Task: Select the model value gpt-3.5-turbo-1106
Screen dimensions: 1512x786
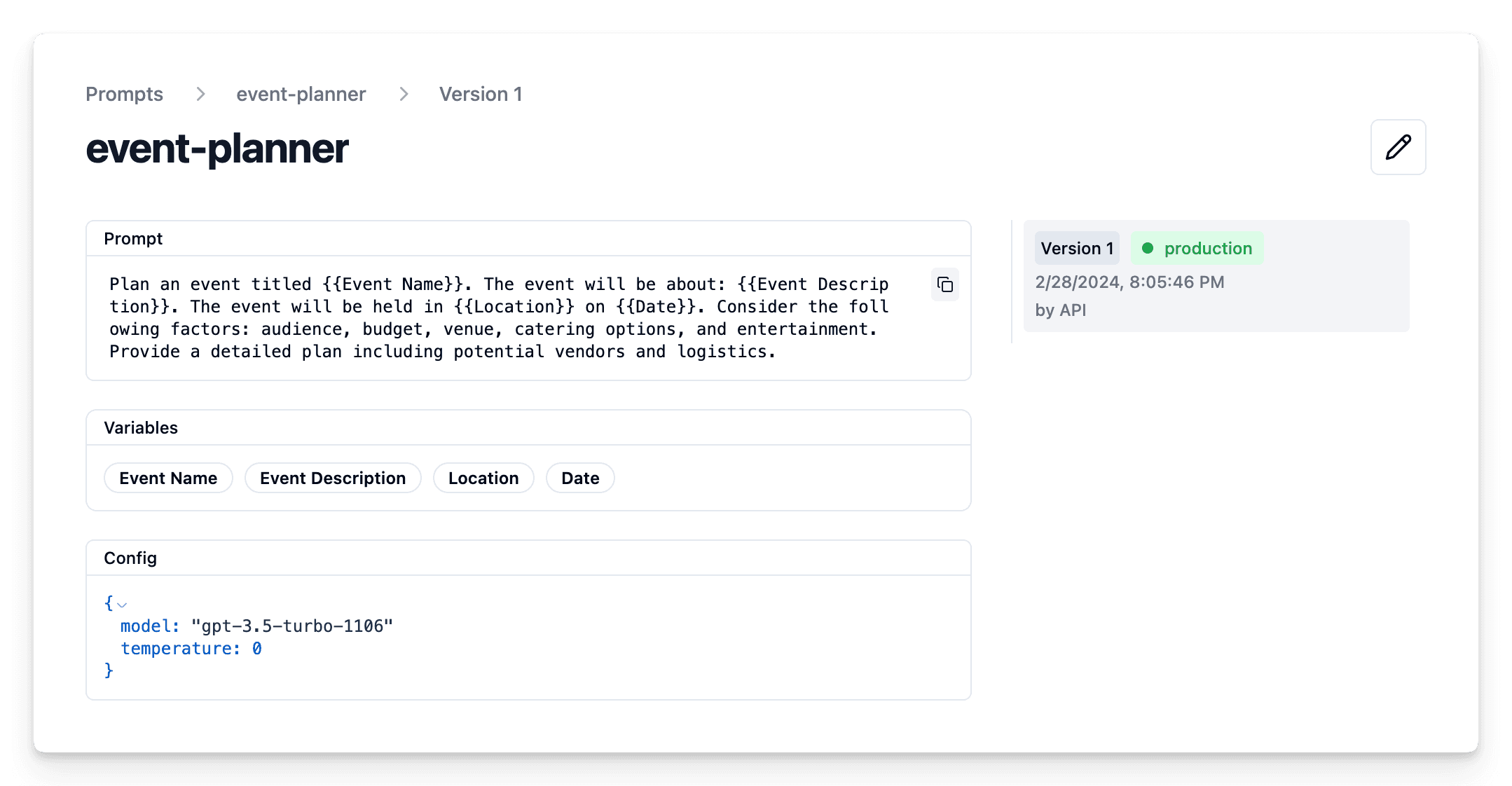Action: pos(293,626)
